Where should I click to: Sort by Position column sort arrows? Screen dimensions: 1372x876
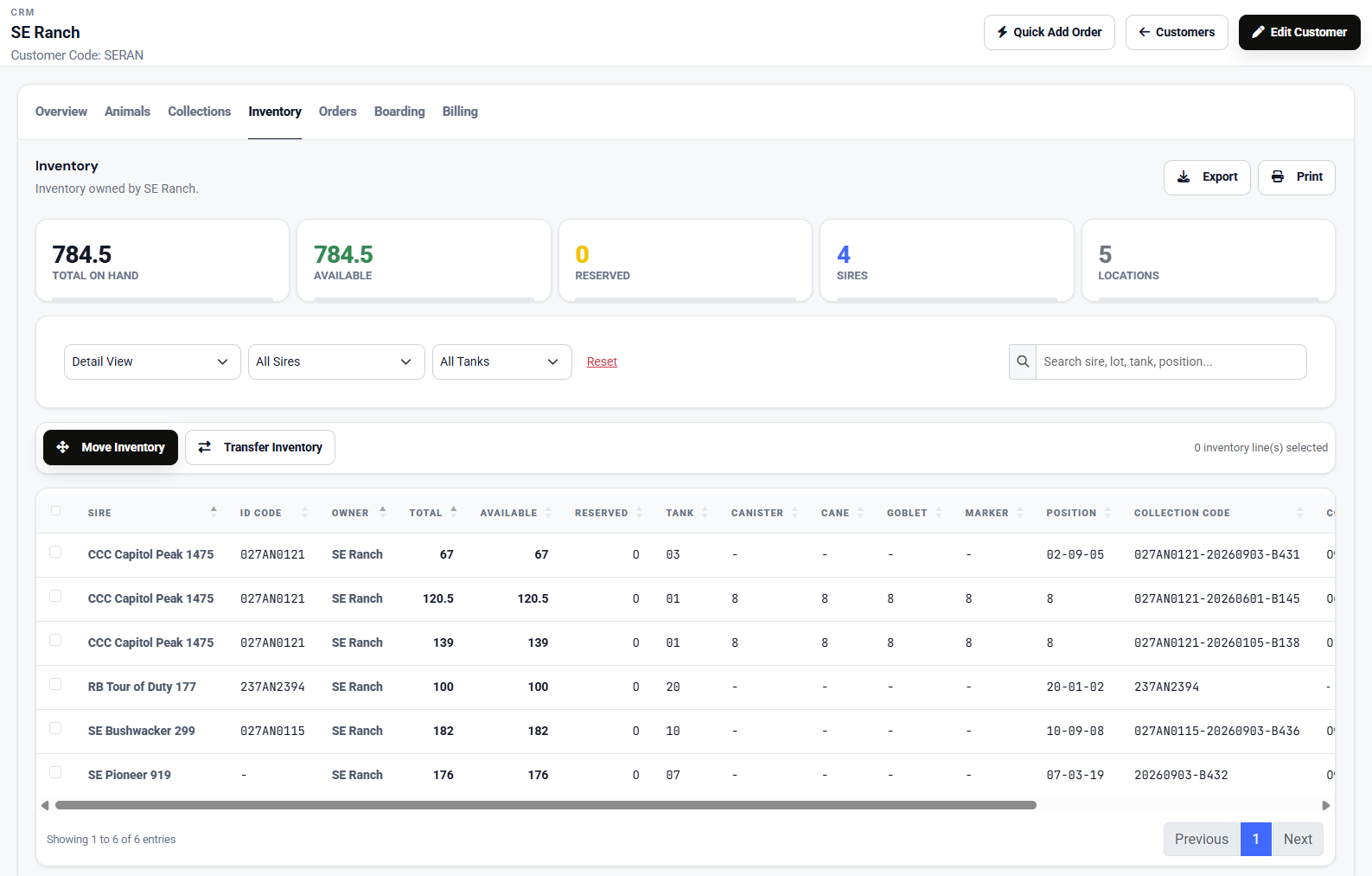(x=1108, y=512)
